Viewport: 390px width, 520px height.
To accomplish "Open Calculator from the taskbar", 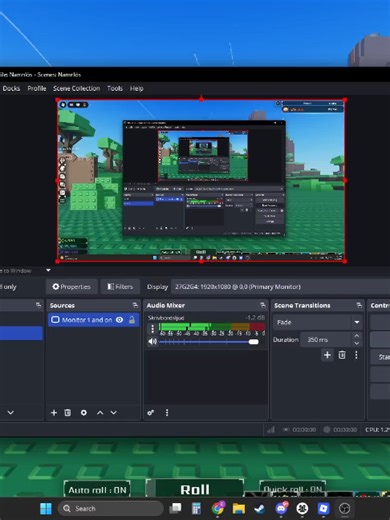I will pos(196,508).
